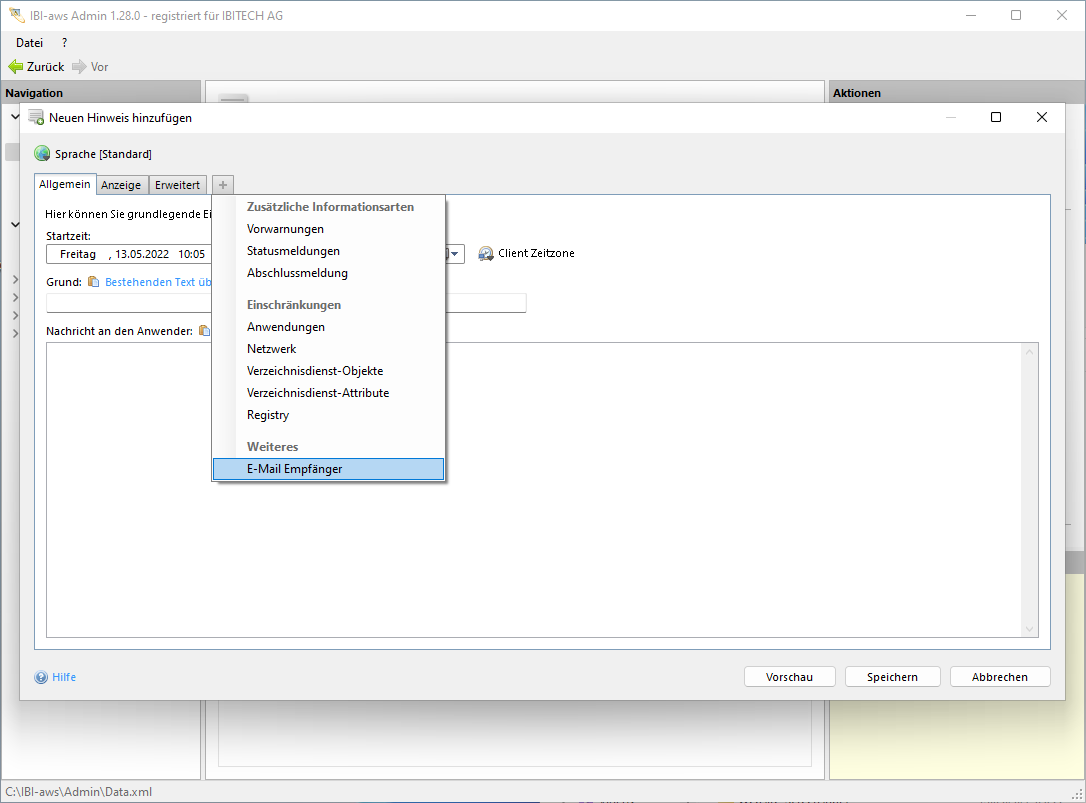1086x803 pixels.
Task: Click the message text area scrollbar down arrow
Action: (1030, 629)
